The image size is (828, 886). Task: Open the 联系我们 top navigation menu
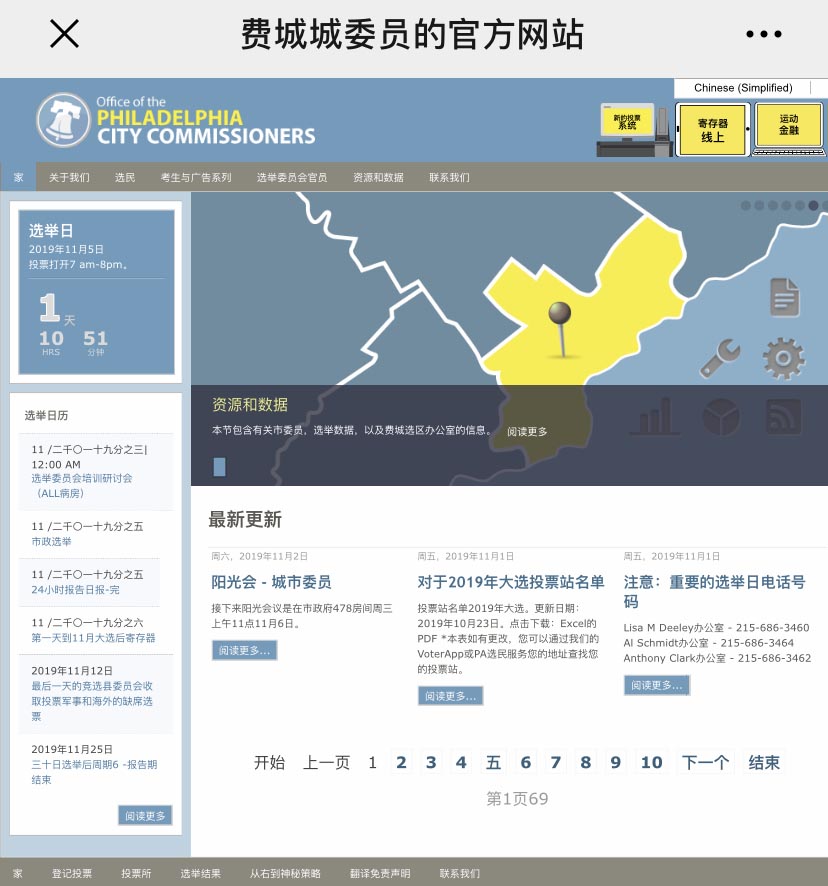point(449,177)
